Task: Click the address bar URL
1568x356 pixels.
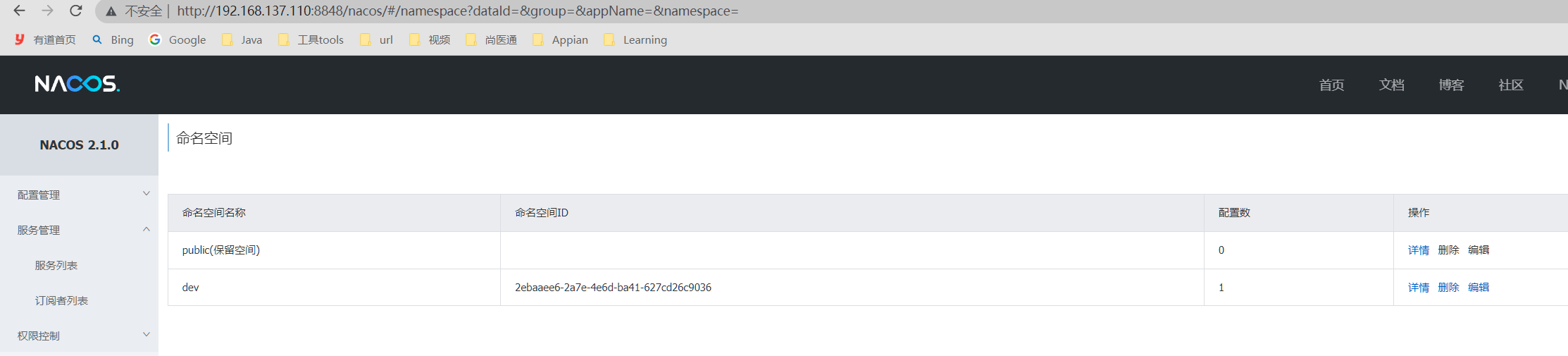Action: click(x=458, y=11)
